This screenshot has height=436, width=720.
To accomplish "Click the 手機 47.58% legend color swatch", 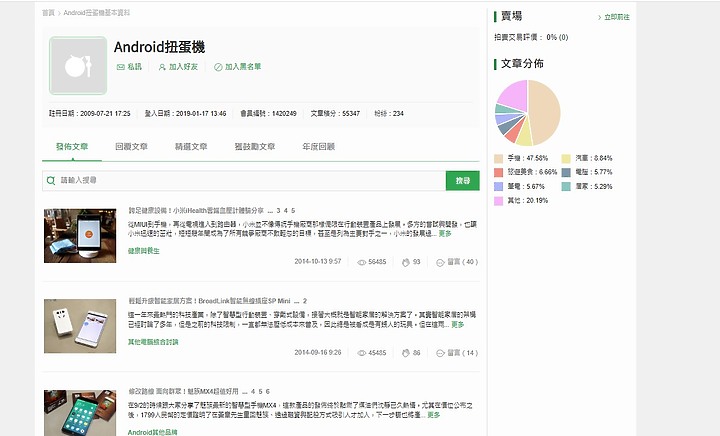I will [499, 159].
